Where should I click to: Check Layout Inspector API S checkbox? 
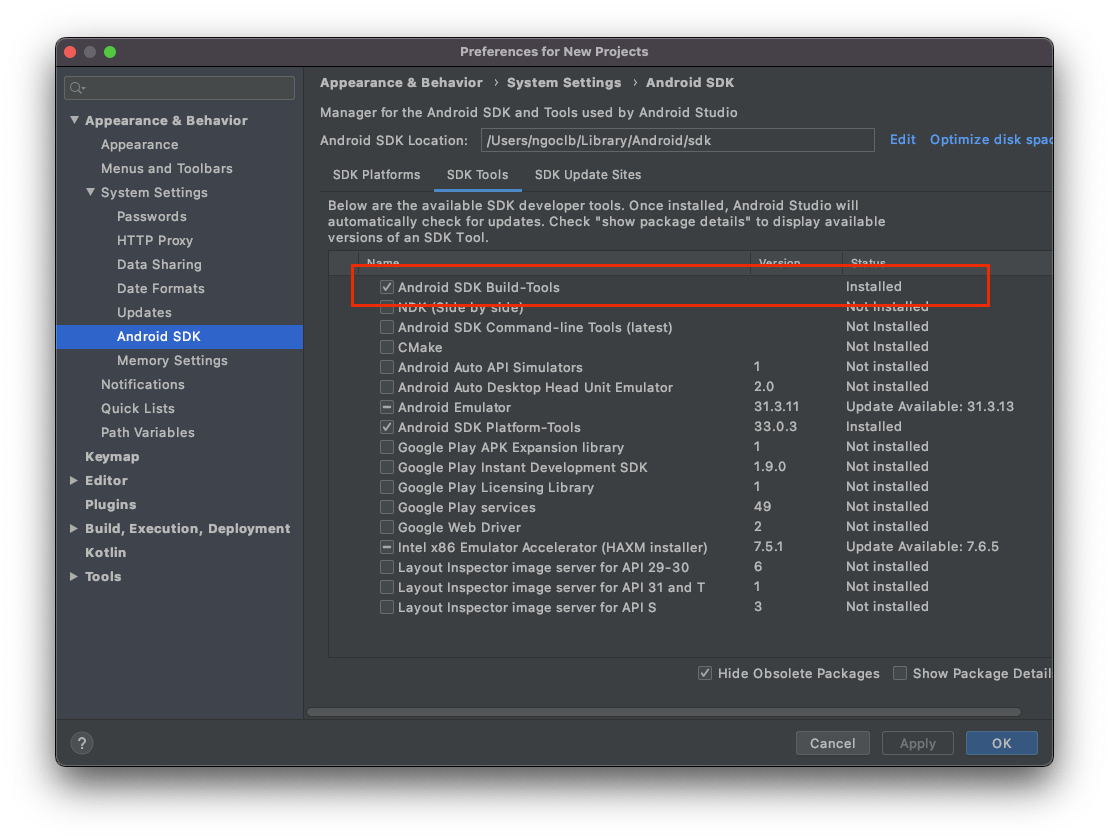point(387,607)
